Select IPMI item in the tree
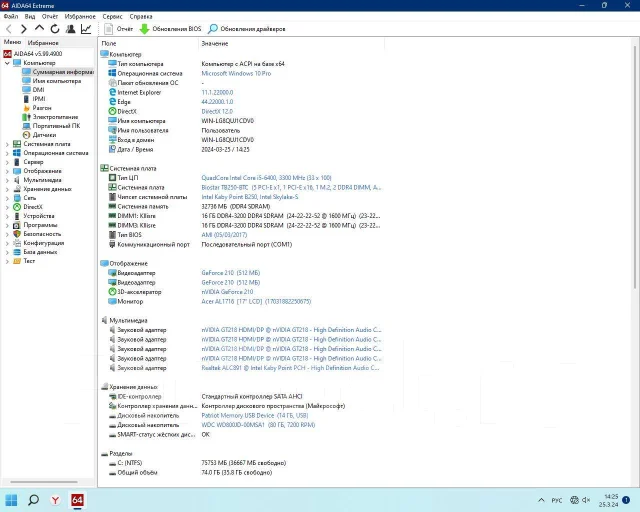Screen dimensions: 640x512 click(34, 99)
